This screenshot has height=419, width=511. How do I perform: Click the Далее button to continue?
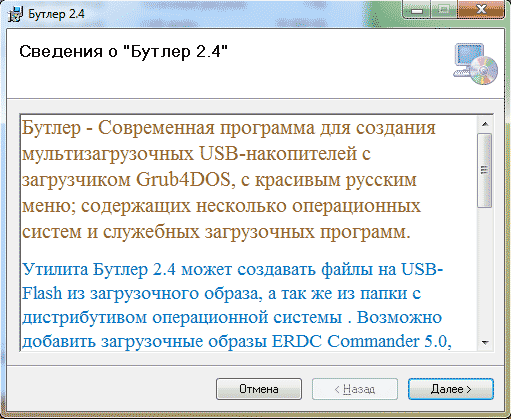pyautogui.click(x=451, y=389)
